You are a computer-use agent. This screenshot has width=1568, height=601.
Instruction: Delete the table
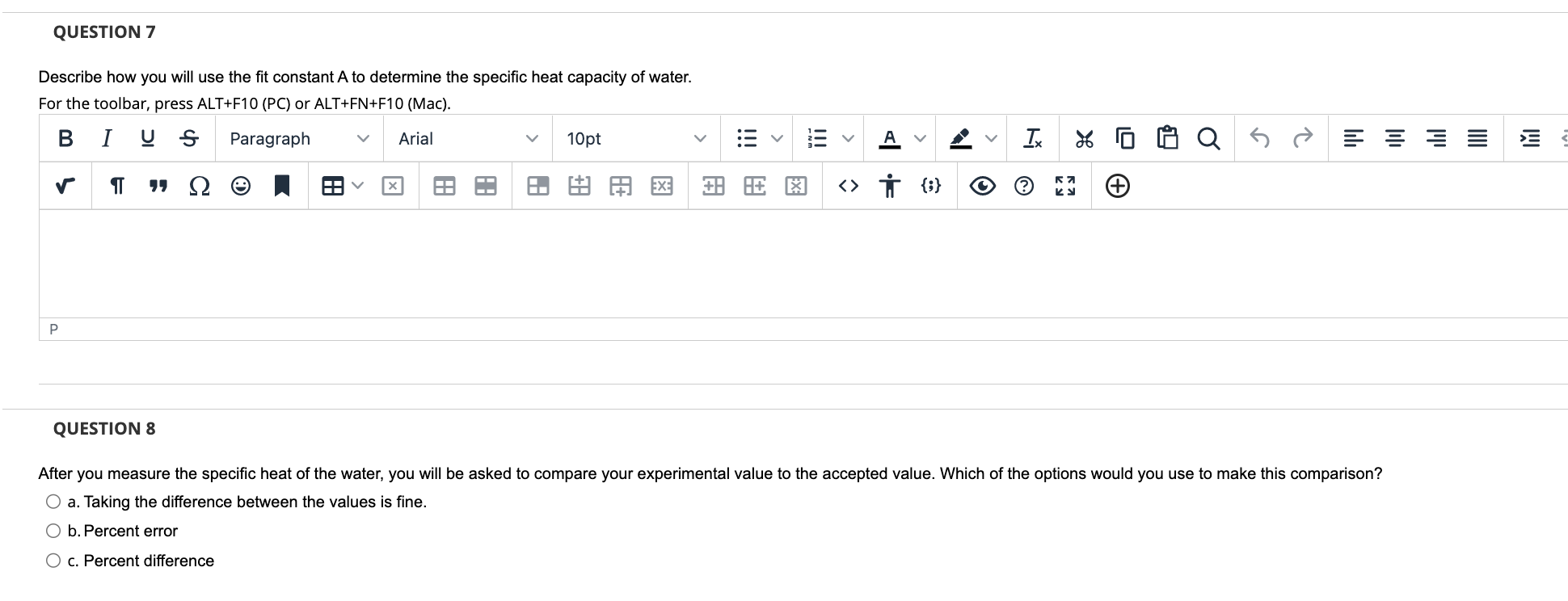[x=393, y=187]
